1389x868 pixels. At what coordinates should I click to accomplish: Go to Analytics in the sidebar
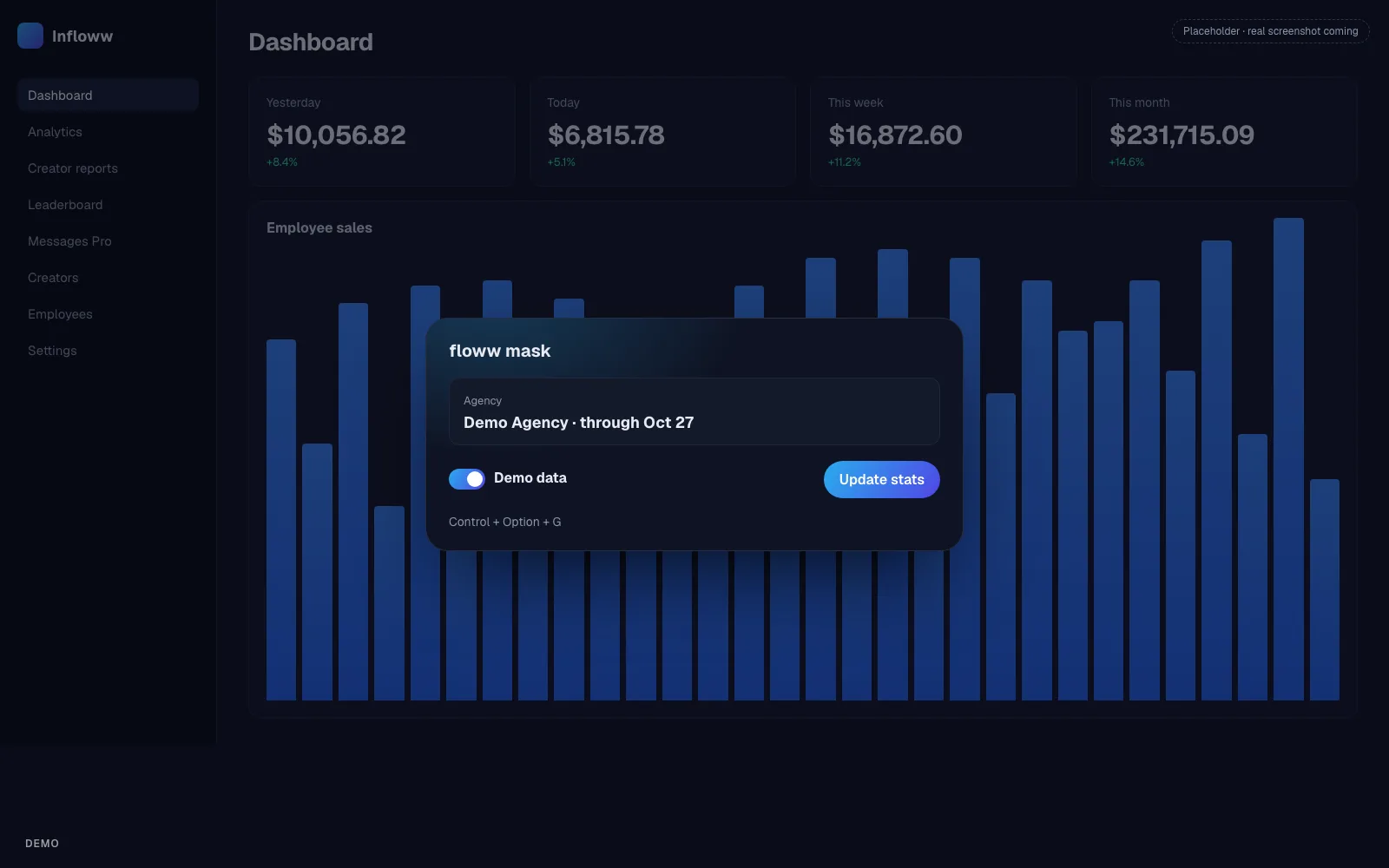point(108,132)
